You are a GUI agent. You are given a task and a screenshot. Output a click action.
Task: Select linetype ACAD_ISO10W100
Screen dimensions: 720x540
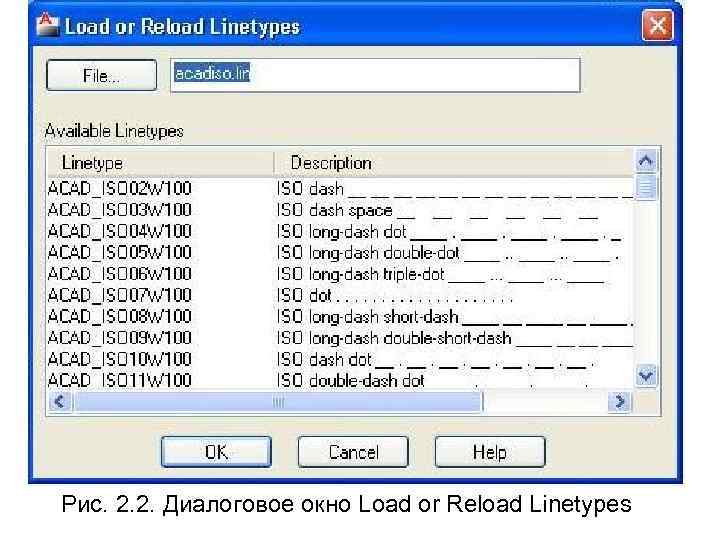pos(119,359)
